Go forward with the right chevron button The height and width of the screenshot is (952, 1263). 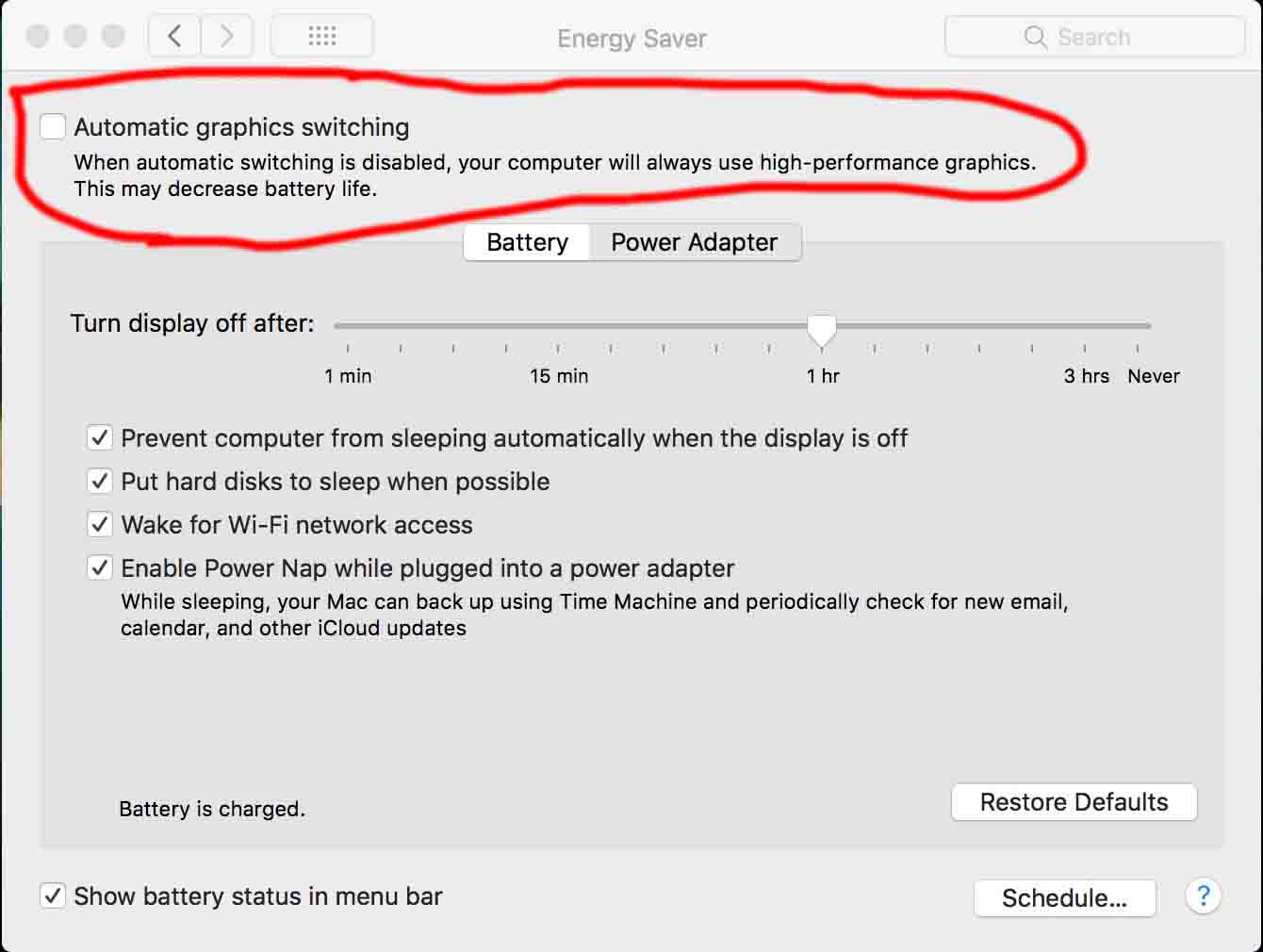pos(226,37)
